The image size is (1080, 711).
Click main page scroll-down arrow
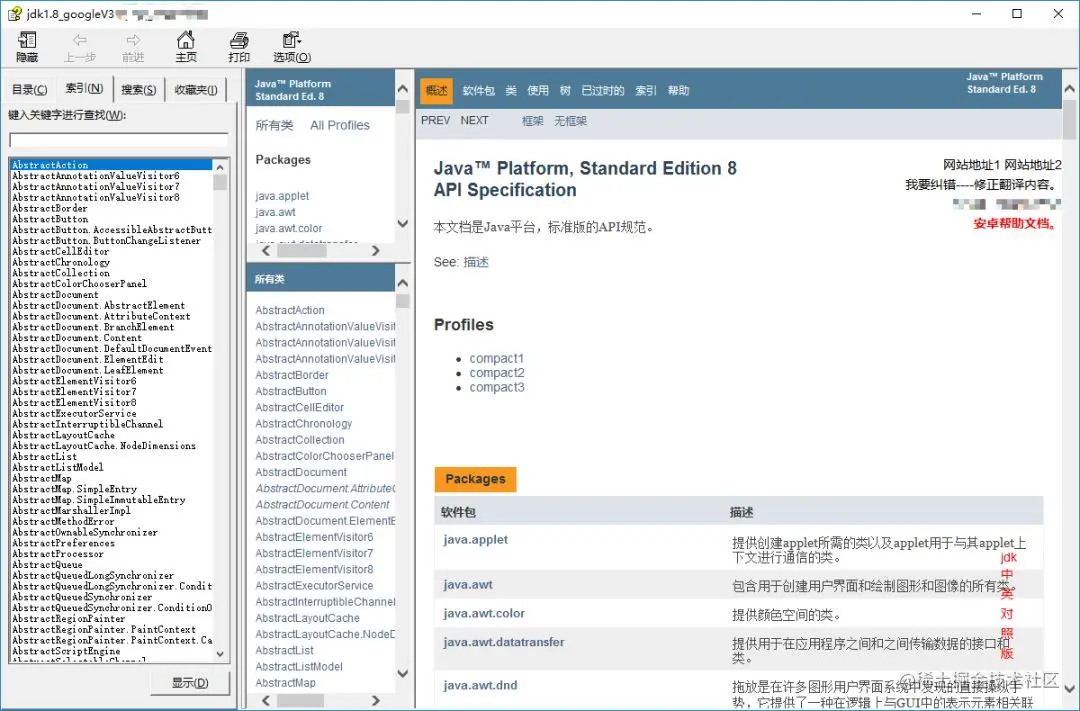pos(1070,688)
